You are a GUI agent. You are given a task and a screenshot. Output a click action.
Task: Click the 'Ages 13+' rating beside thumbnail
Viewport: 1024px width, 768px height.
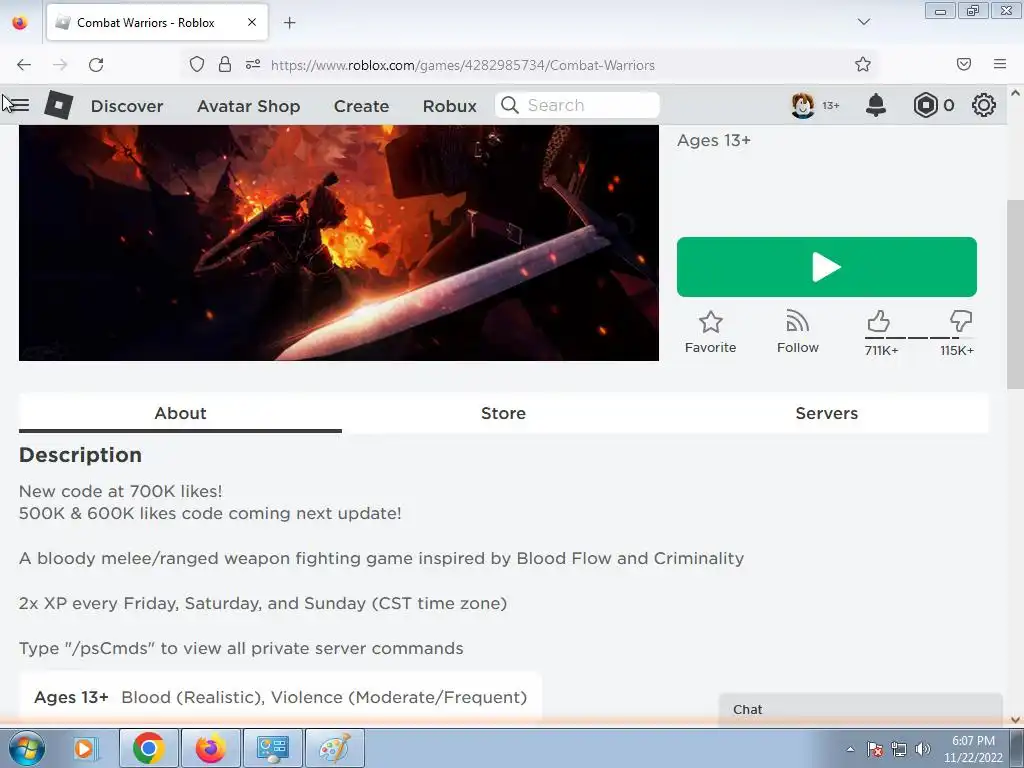click(714, 140)
